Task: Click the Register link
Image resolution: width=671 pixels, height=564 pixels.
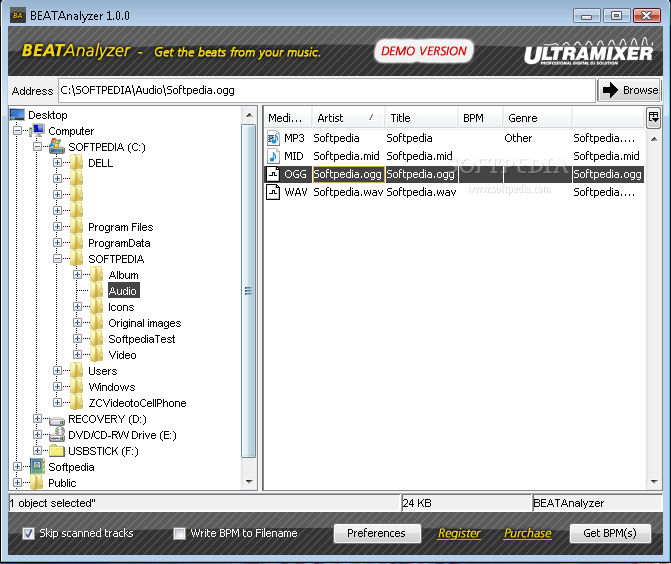Action: [459, 533]
